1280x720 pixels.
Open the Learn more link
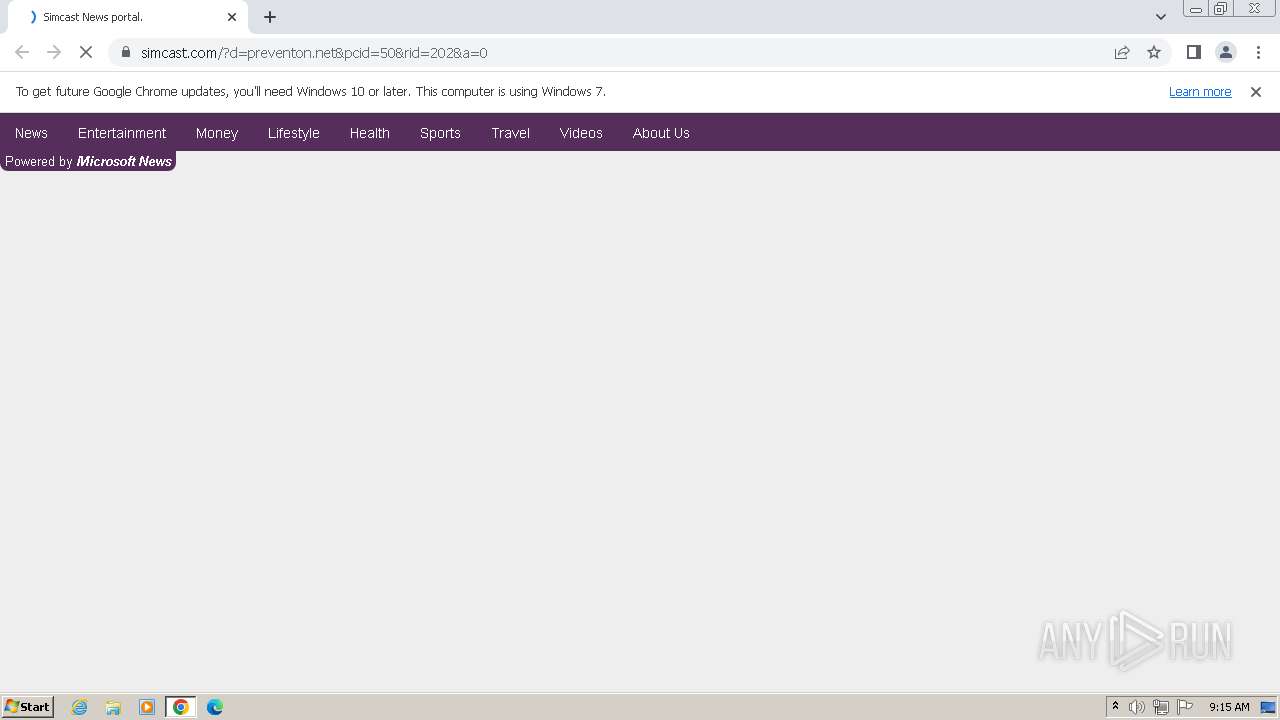tap(1200, 92)
